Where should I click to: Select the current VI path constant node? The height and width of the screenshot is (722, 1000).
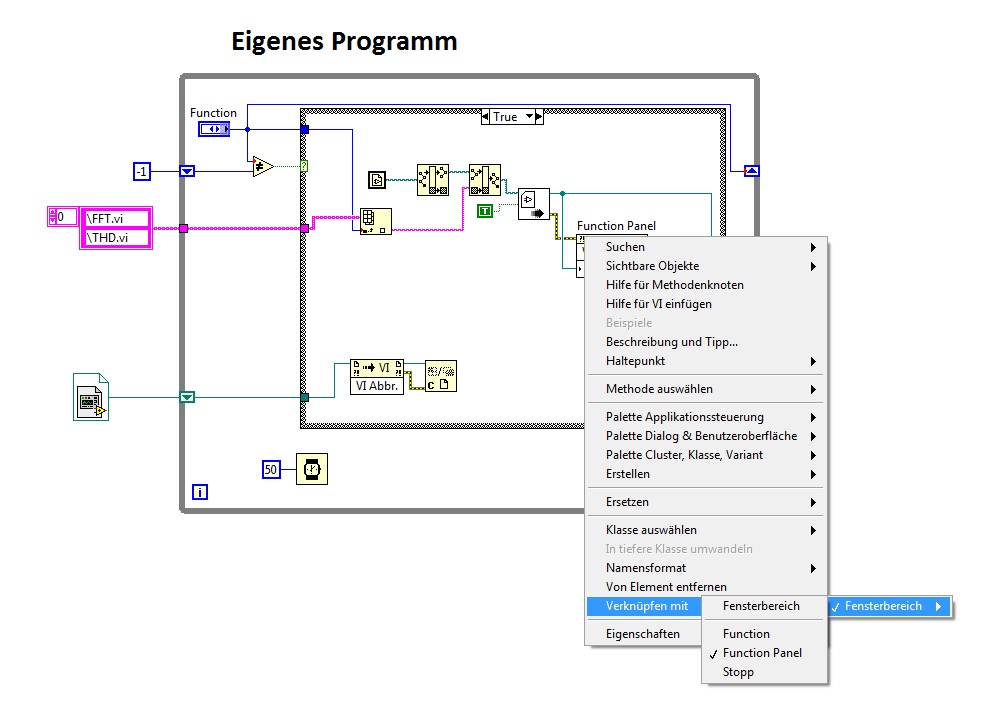pos(377,180)
